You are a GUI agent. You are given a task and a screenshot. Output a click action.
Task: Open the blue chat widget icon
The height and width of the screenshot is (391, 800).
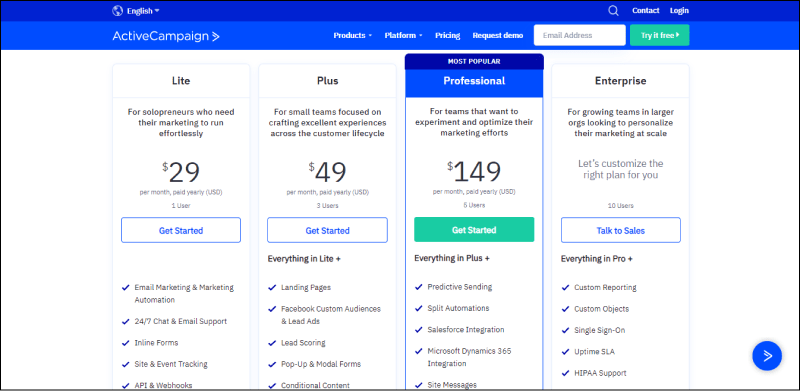point(767,356)
